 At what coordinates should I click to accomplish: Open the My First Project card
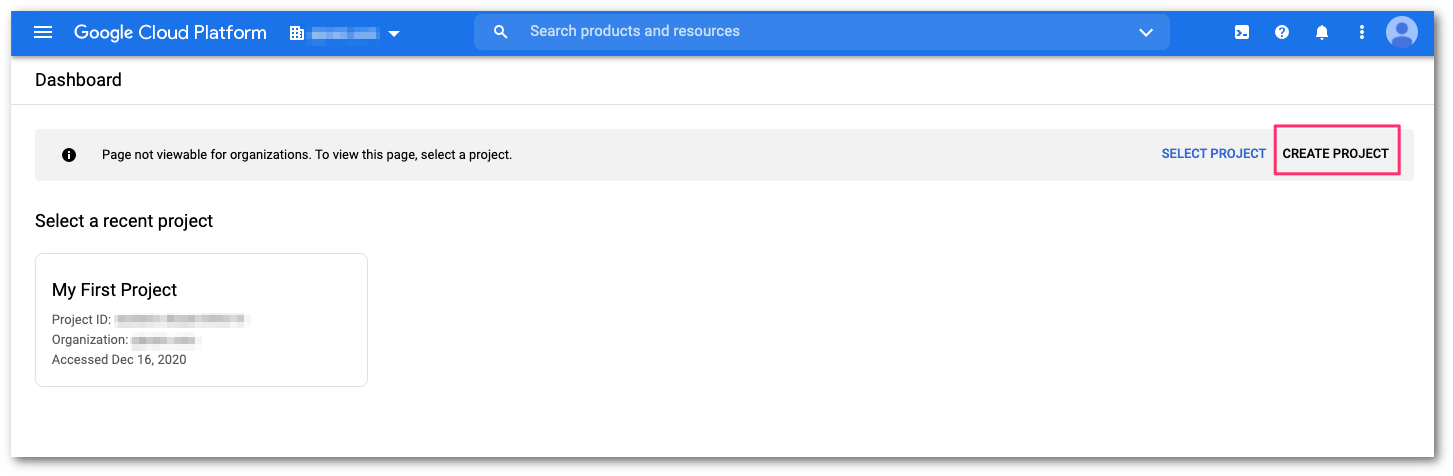(x=201, y=319)
